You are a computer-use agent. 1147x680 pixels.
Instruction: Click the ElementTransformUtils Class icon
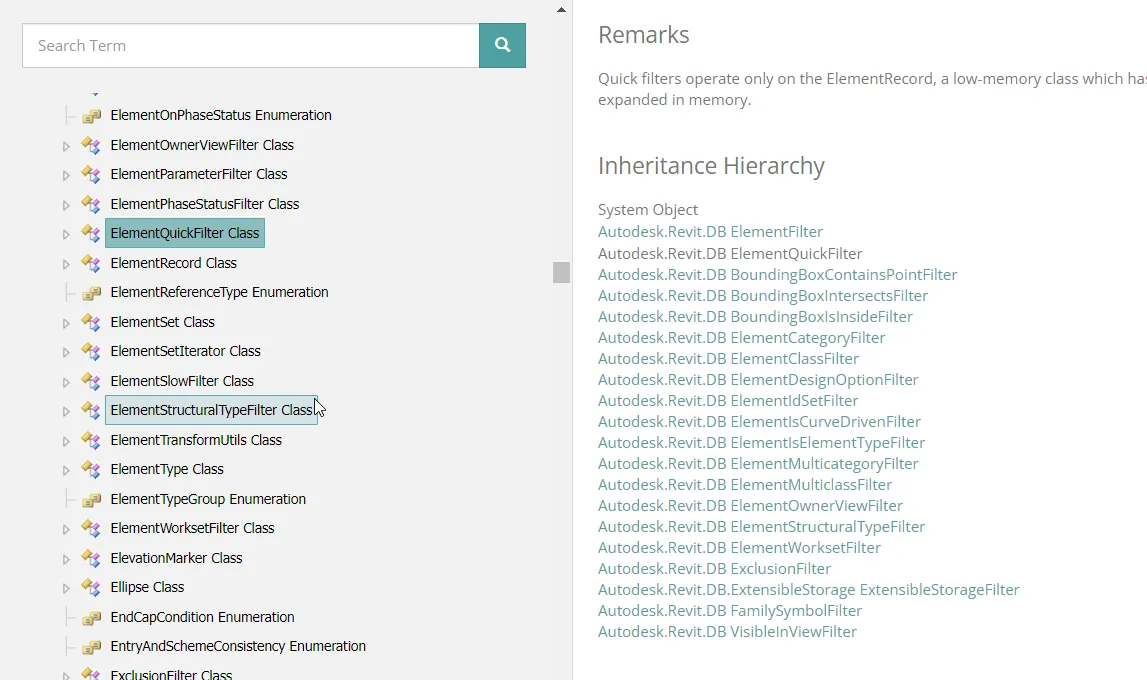pos(91,440)
